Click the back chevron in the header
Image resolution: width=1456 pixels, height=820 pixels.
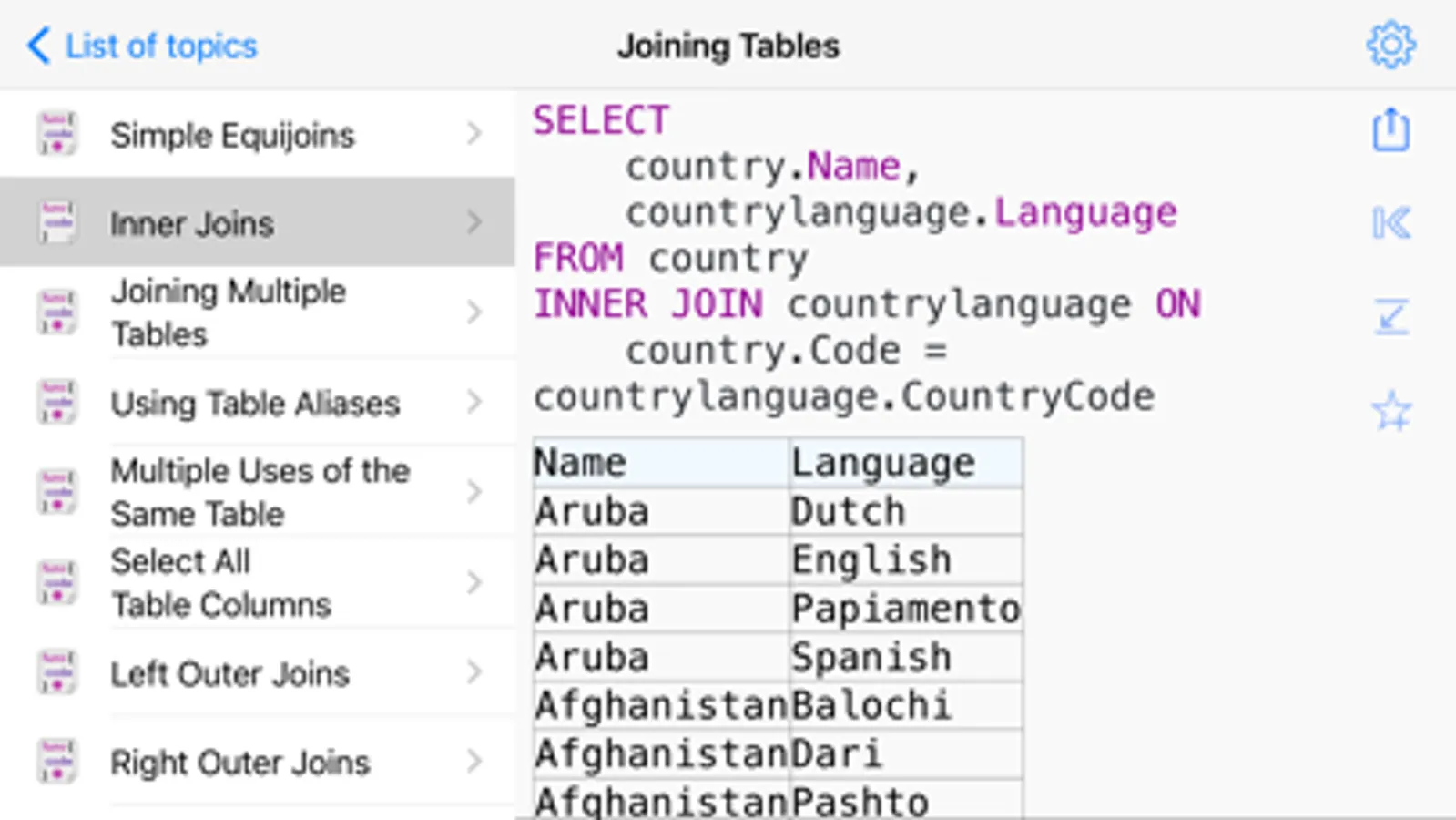[38, 45]
